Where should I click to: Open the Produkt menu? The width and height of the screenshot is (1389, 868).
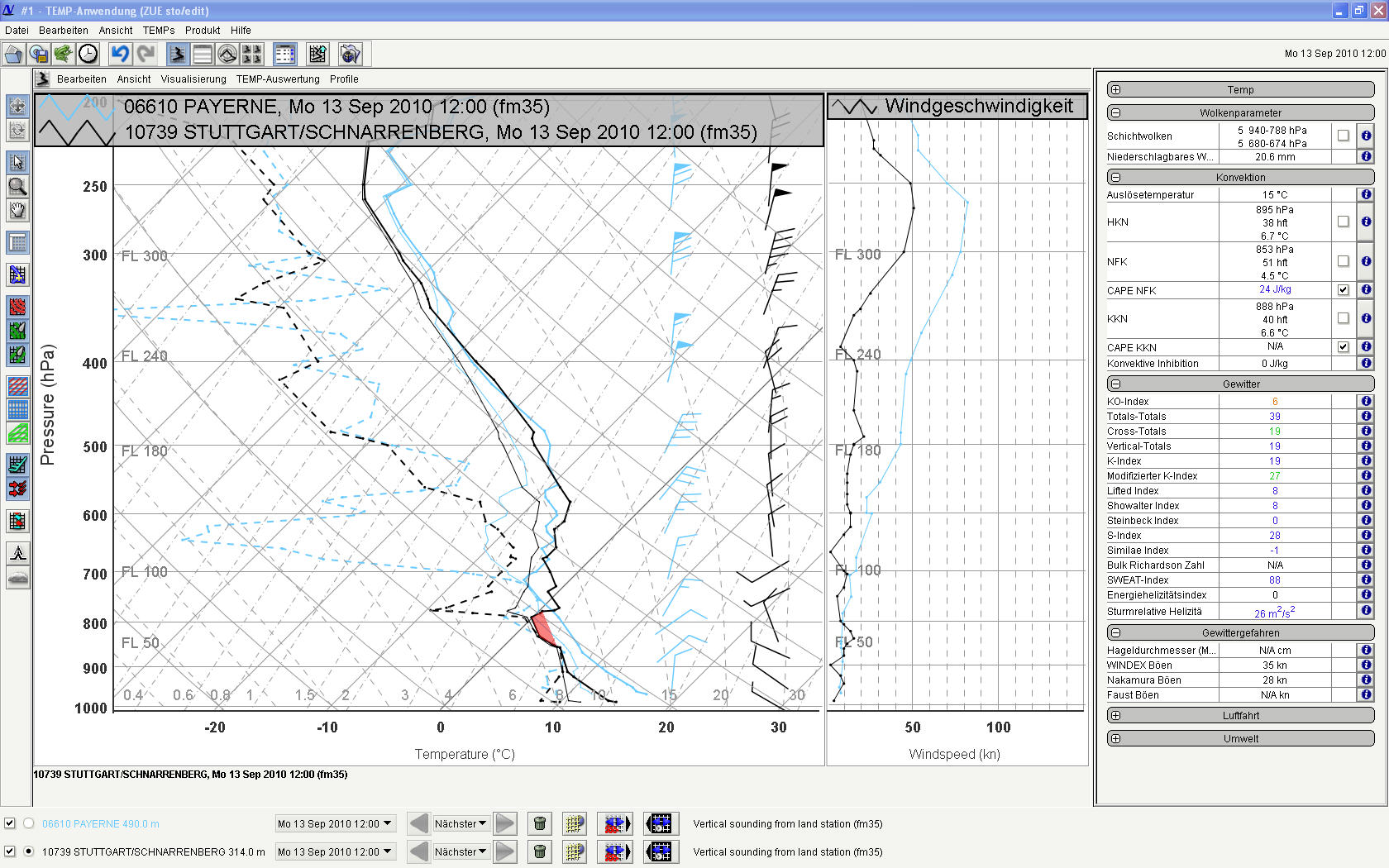coord(203,31)
